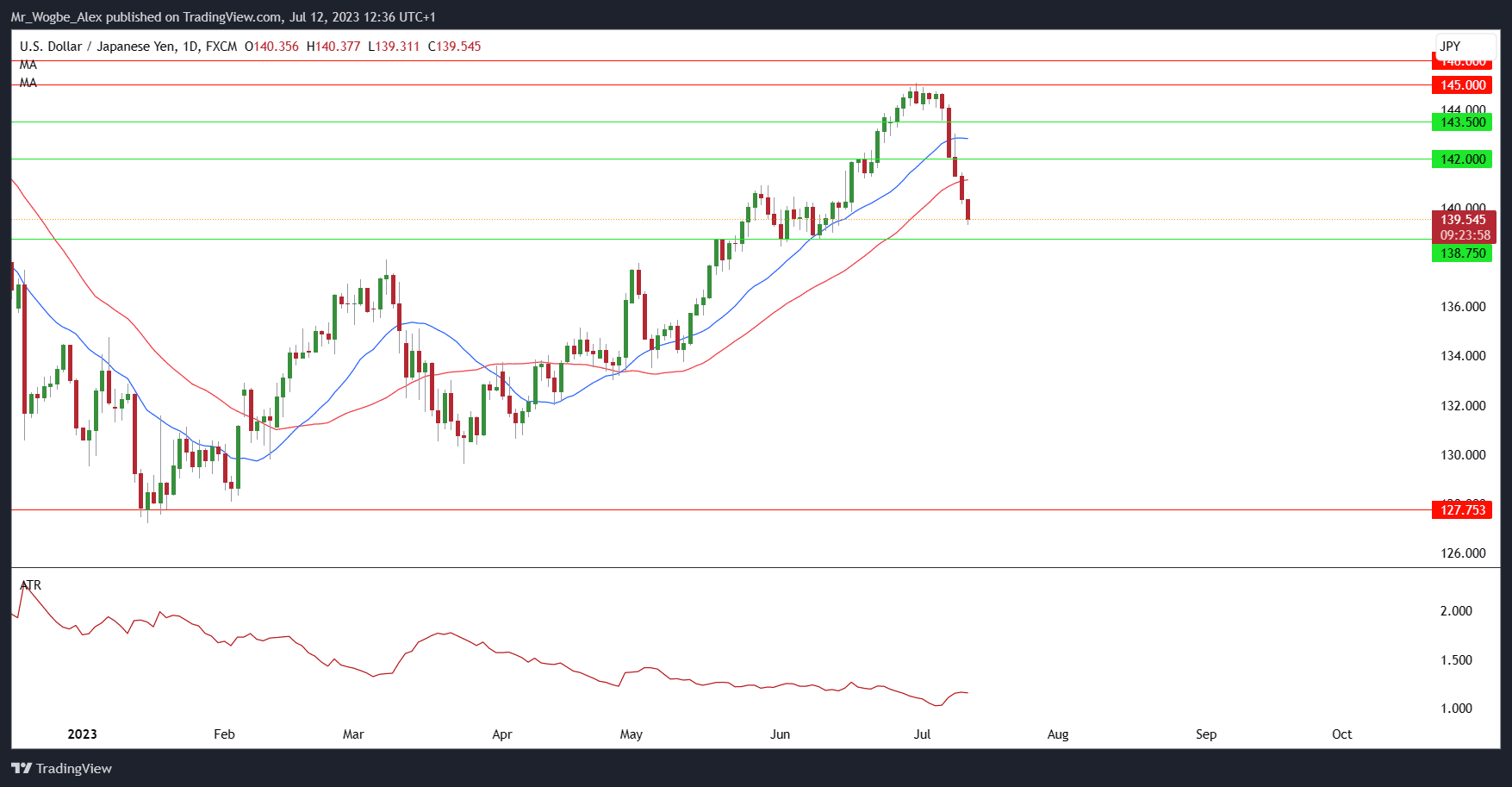The height and width of the screenshot is (787, 1512).
Task: Click the green 143.500 price label
Action: click(x=1462, y=122)
